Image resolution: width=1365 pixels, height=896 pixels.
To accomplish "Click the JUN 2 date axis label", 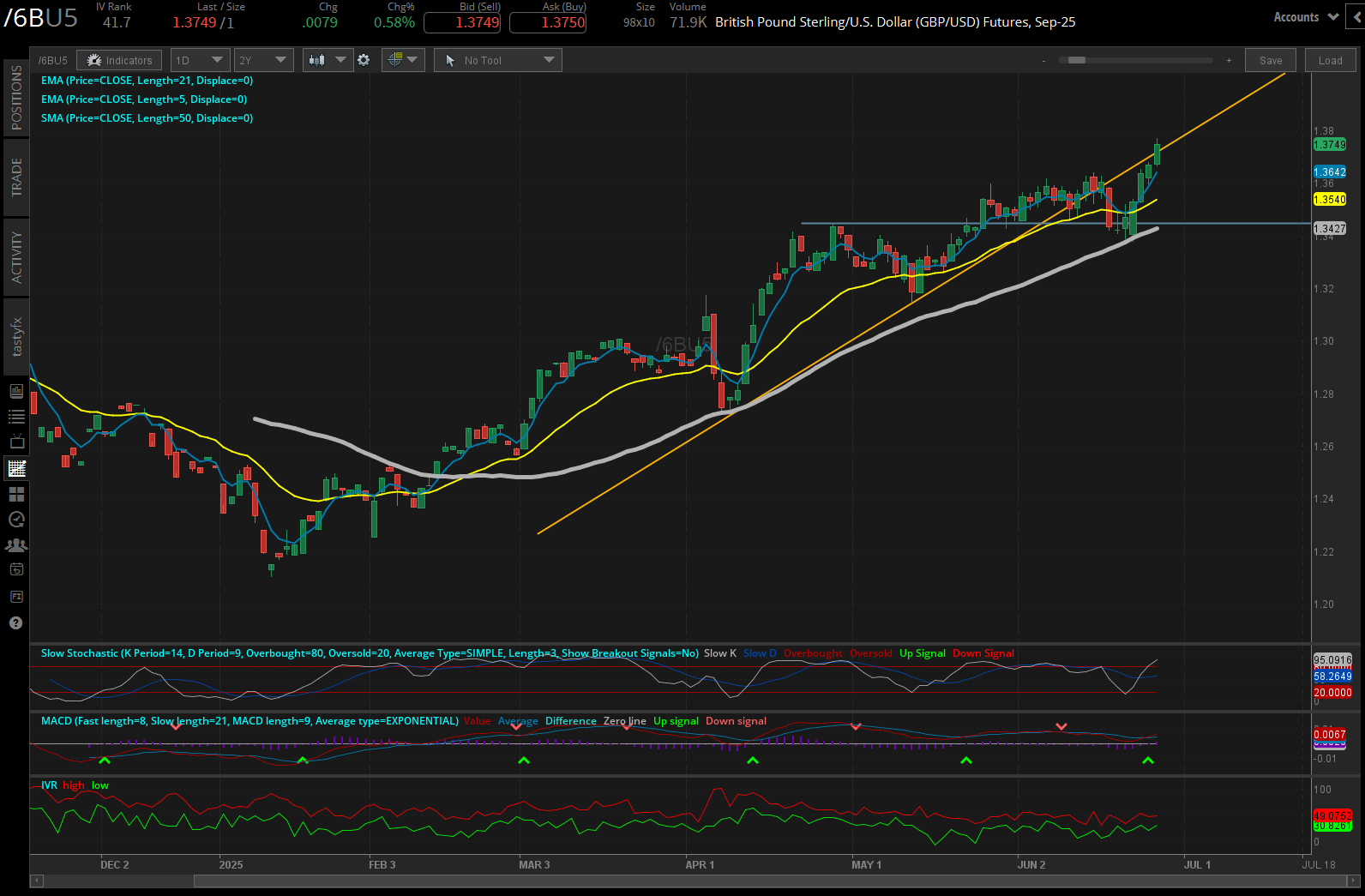I will pyautogui.click(x=1031, y=864).
